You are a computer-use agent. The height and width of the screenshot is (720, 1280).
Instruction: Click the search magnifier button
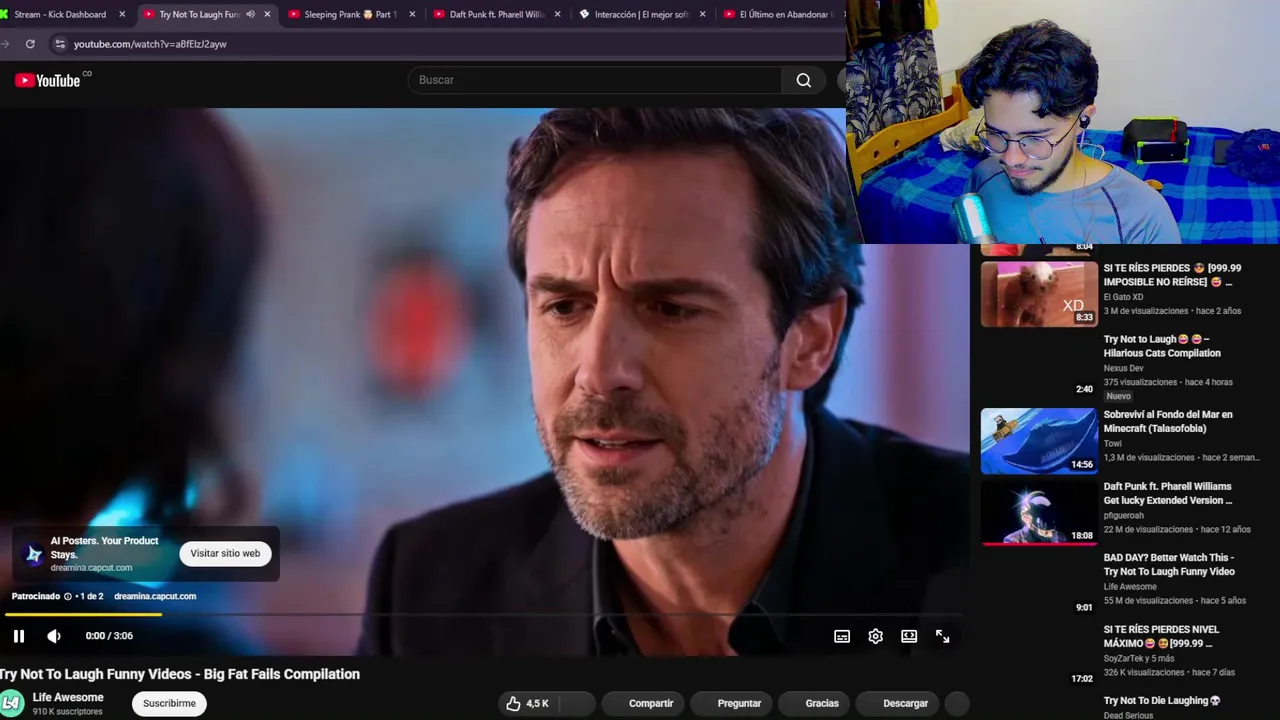click(804, 80)
